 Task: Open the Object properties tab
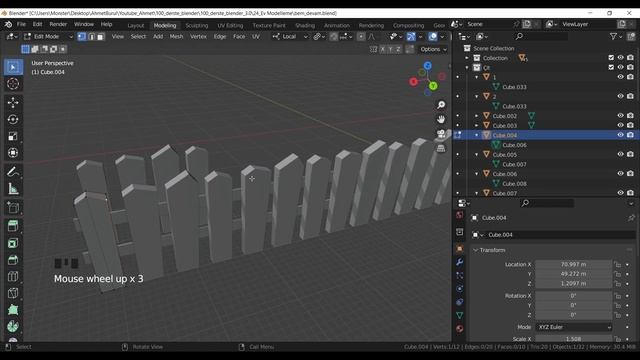click(460, 248)
